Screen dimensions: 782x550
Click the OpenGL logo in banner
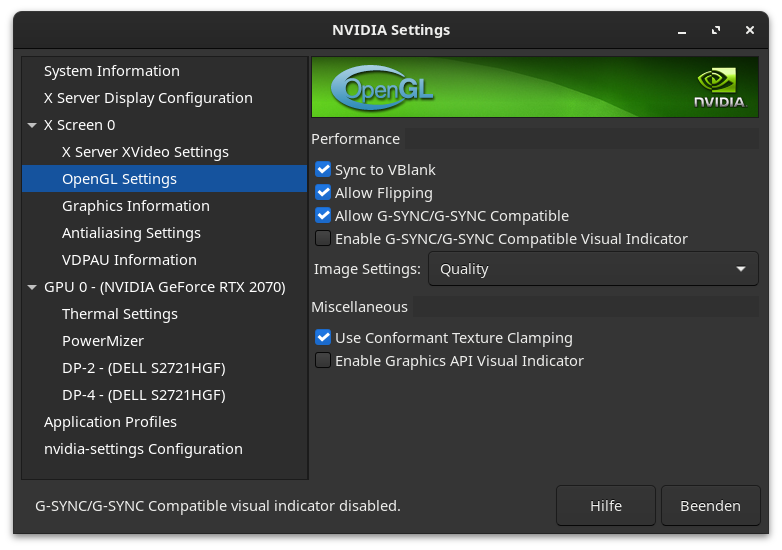382,89
